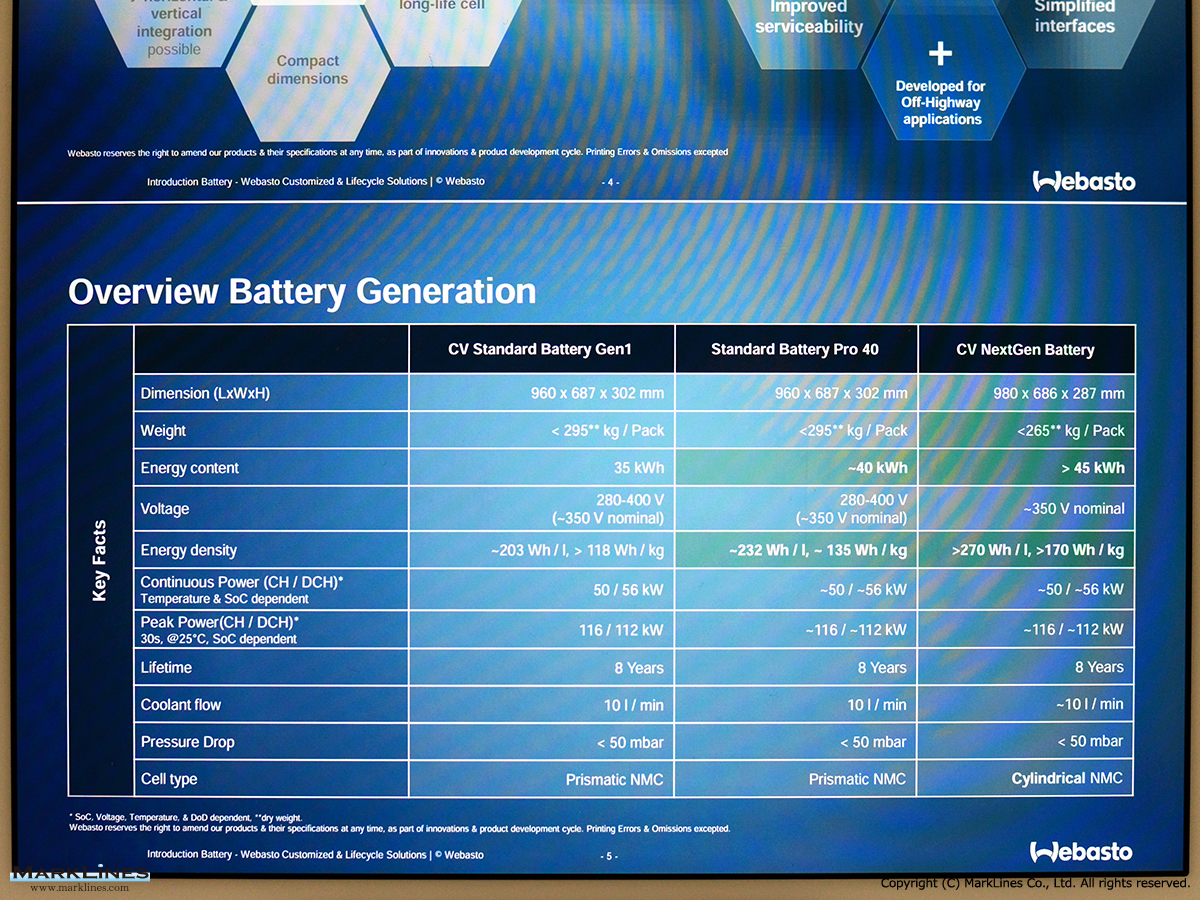Select the '35 kWh' energy content value
1200x900 pixels.
(639, 468)
